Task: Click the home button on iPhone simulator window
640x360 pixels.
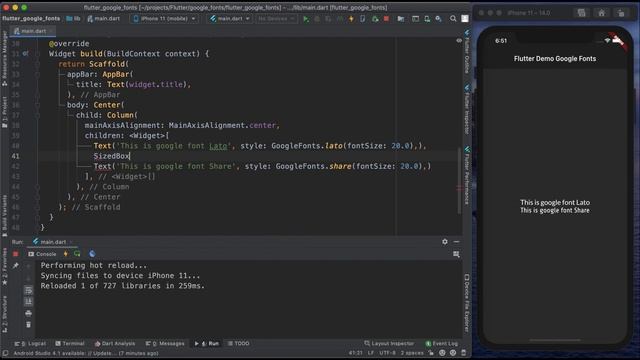Action: coord(601,13)
